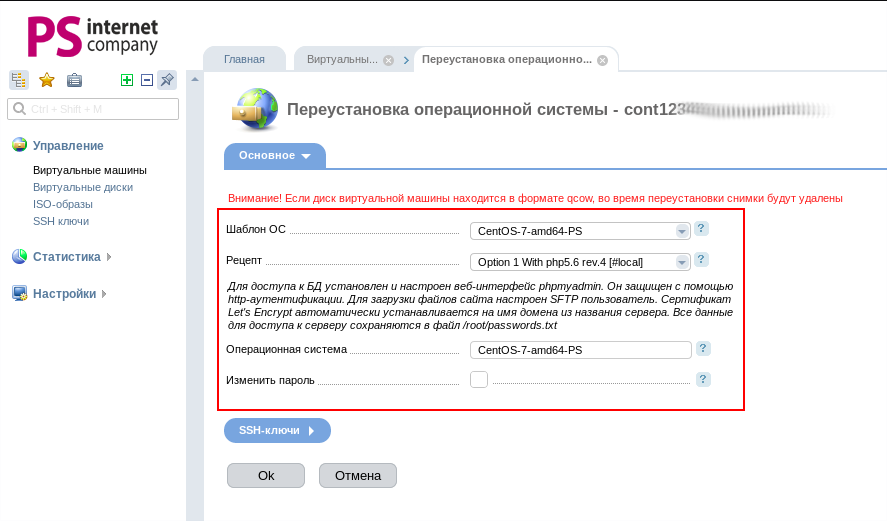The height and width of the screenshot is (521, 887).
Task: Switch to the Главная tab
Action: click(244, 60)
